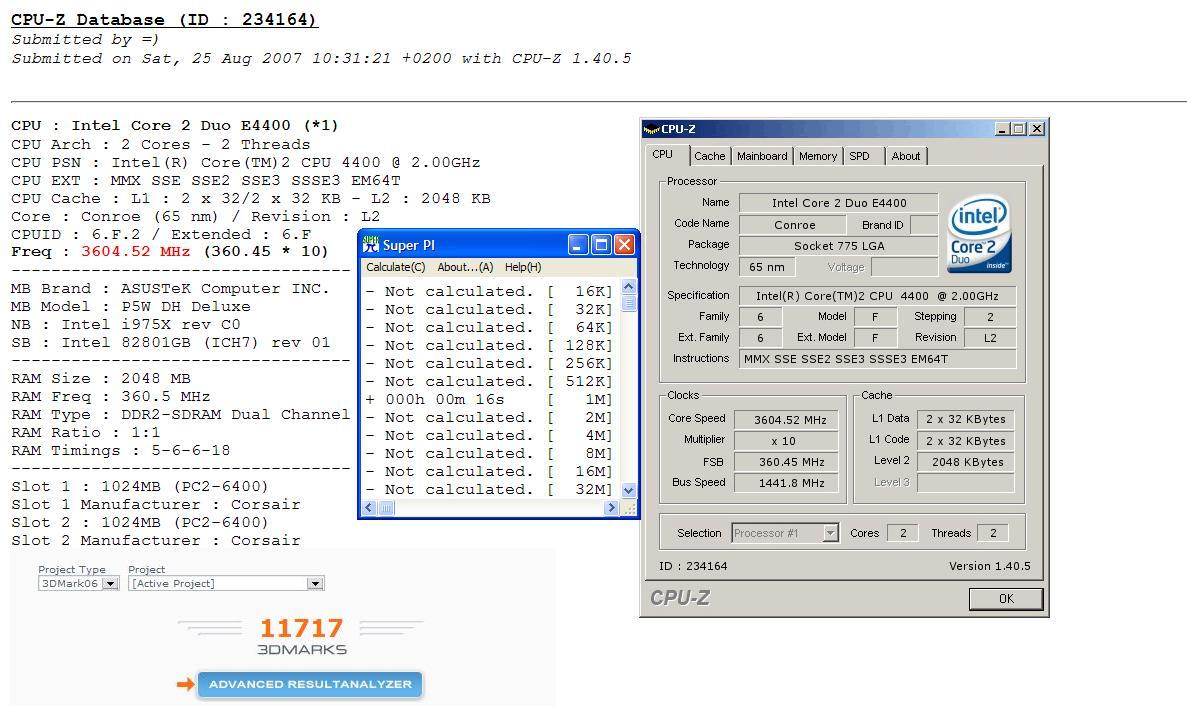Click the 'Slot 1 Manufacturer : Corsair' line

[155, 504]
